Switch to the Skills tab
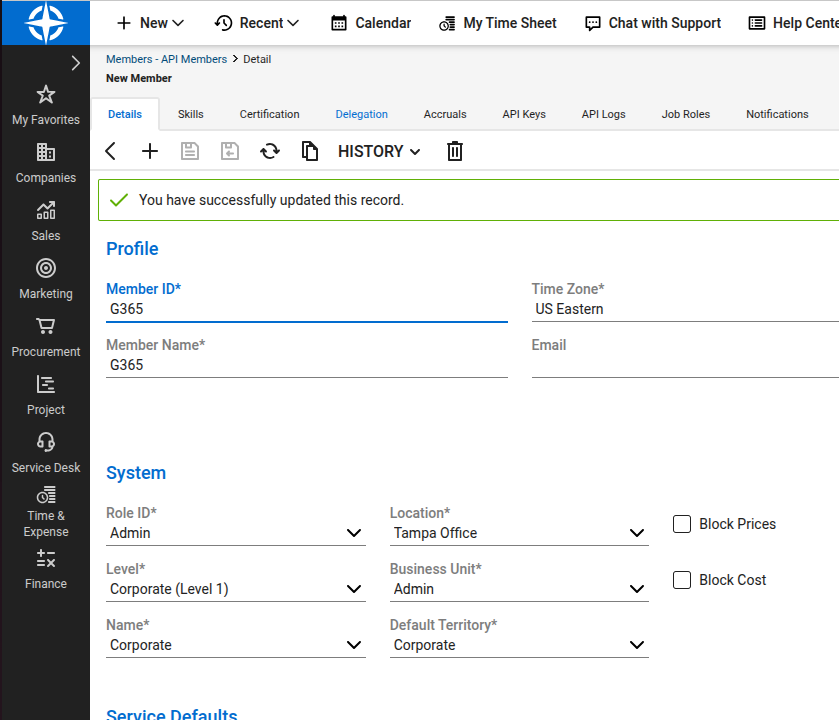839x720 pixels. 190,114
